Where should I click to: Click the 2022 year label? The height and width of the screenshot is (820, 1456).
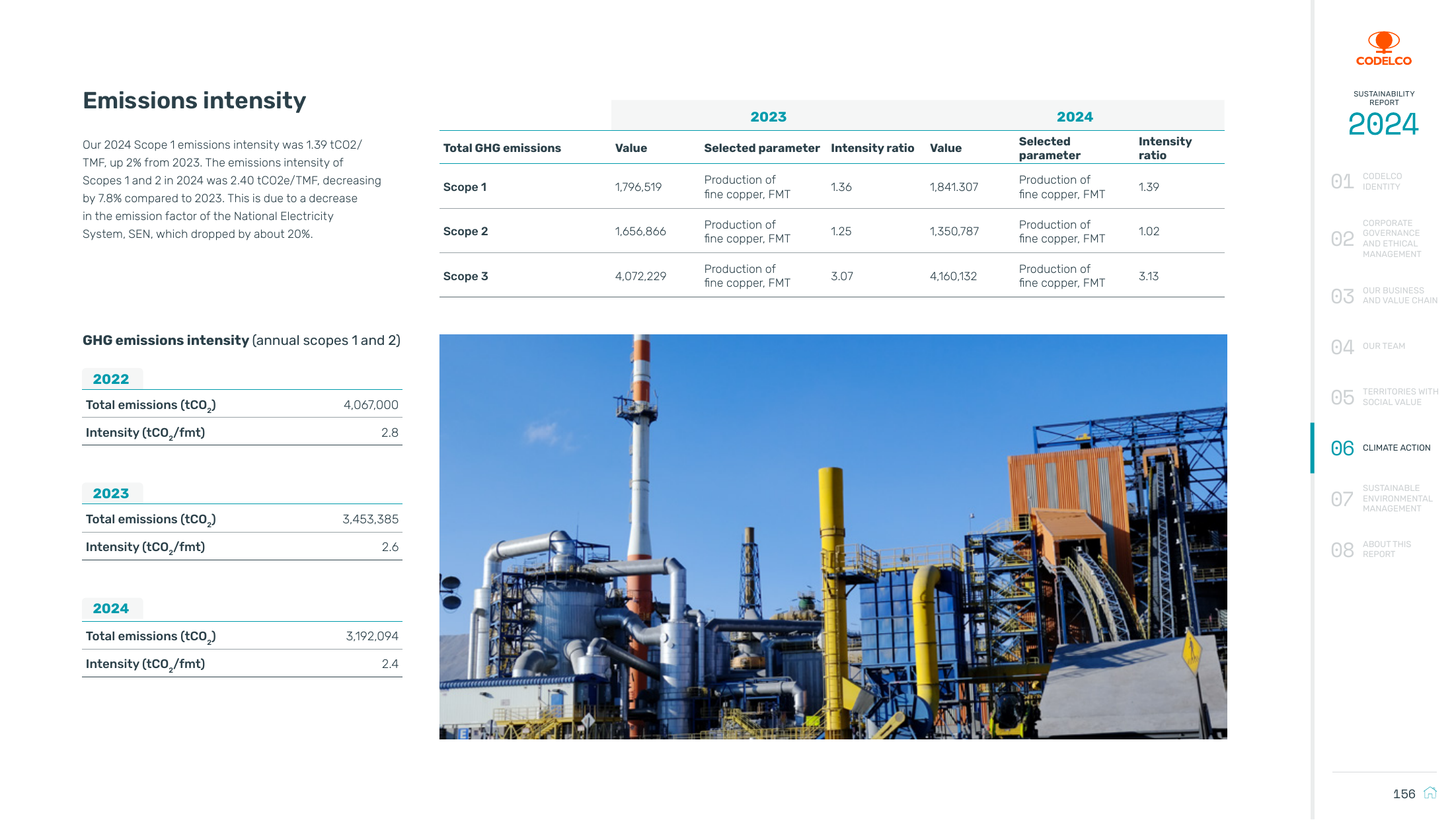[110, 379]
